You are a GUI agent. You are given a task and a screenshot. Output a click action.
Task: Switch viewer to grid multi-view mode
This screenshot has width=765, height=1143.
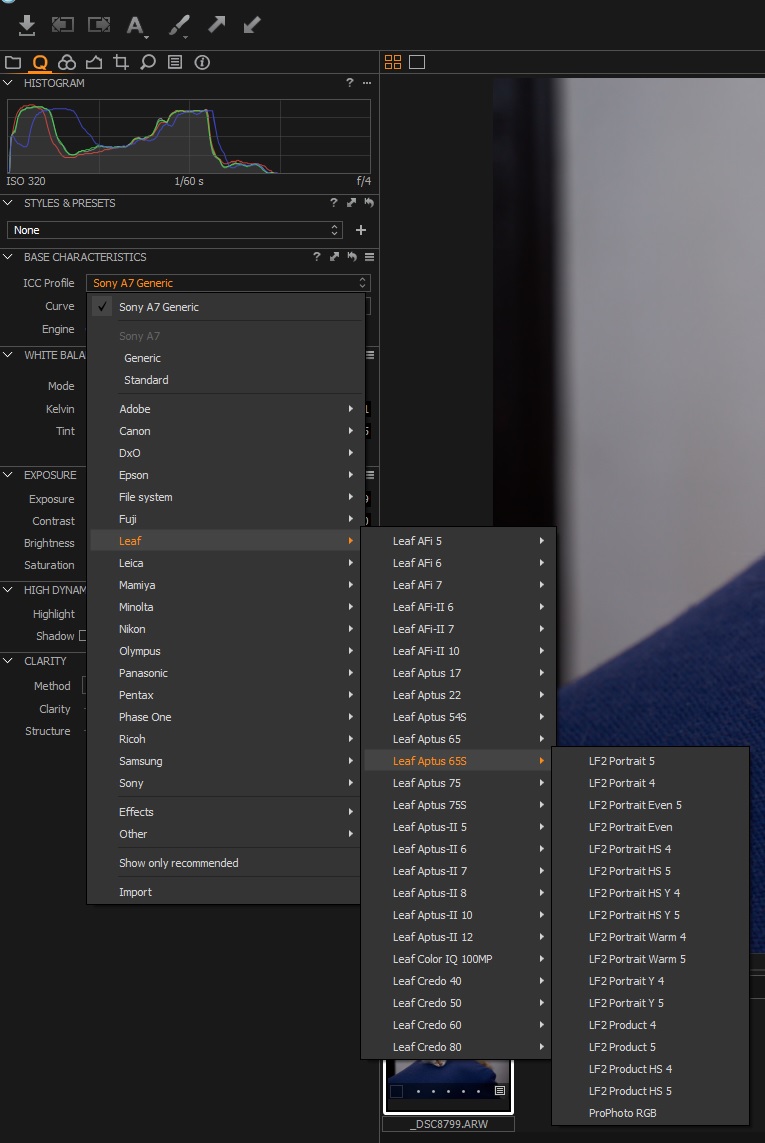[393, 62]
